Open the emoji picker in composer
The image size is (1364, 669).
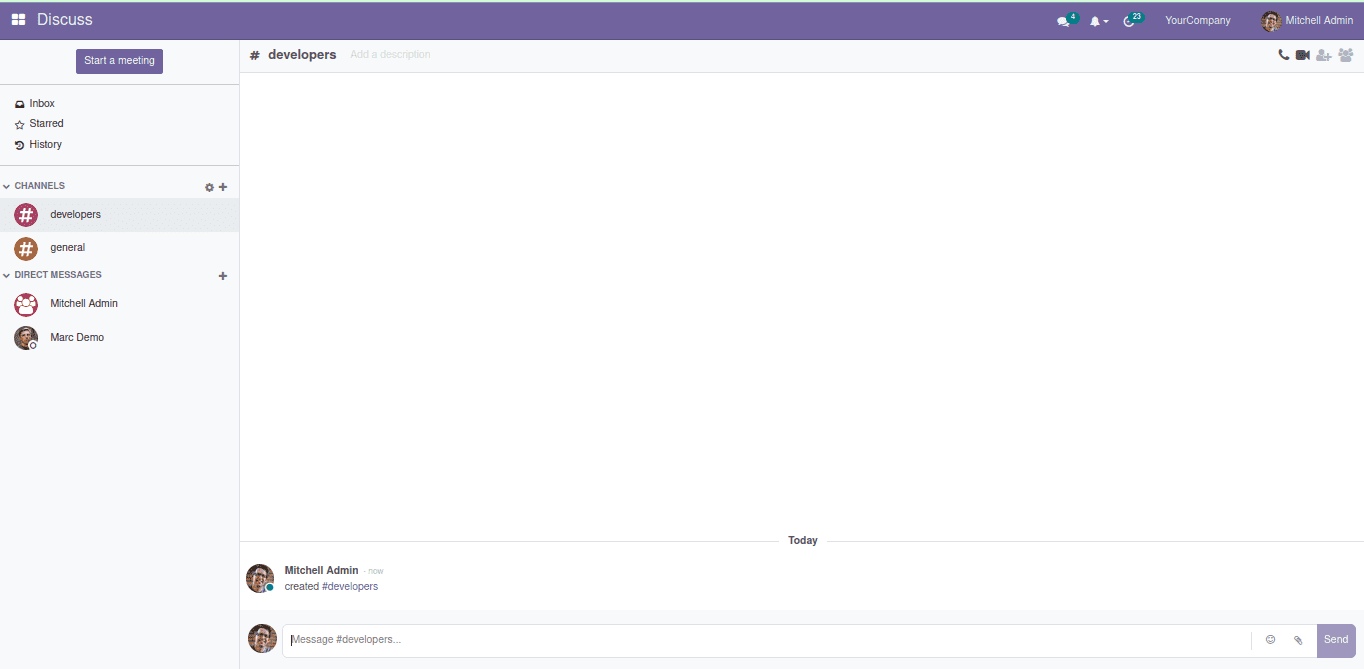[x=1270, y=640]
